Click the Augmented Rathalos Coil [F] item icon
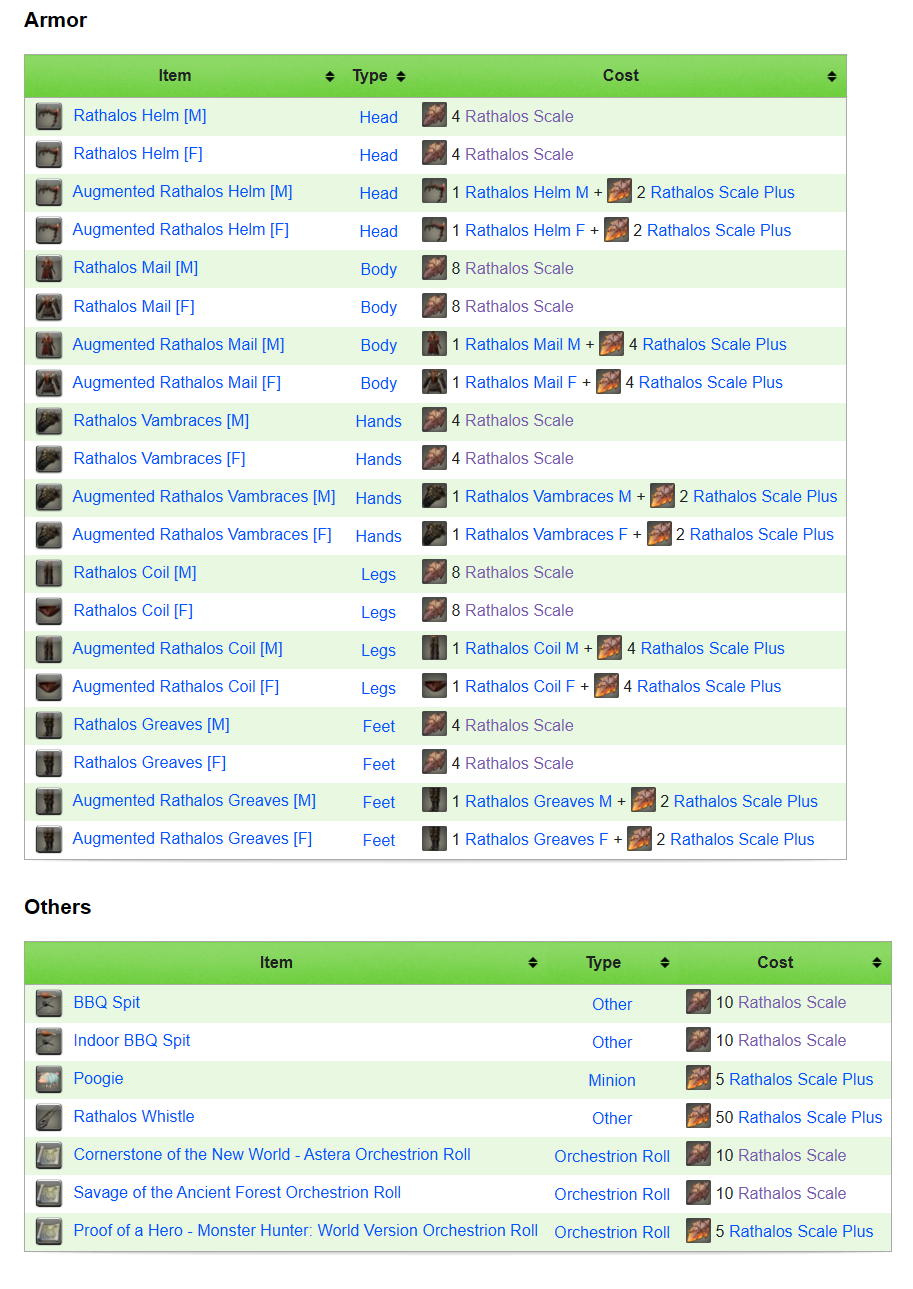Viewport: 913px width, 1289px height. [49, 686]
